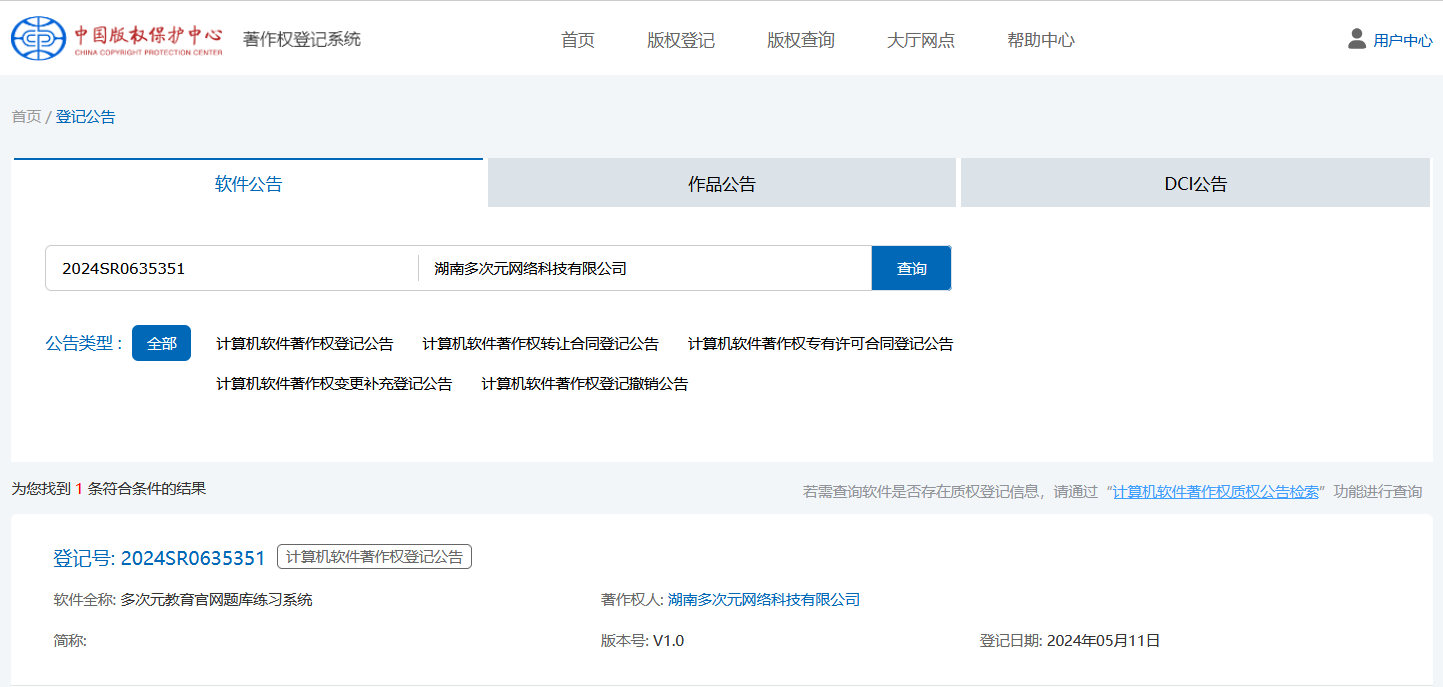Image resolution: width=1443 pixels, height=687 pixels.
Task: Open the 版权登记 menu item
Action: (x=681, y=40)
